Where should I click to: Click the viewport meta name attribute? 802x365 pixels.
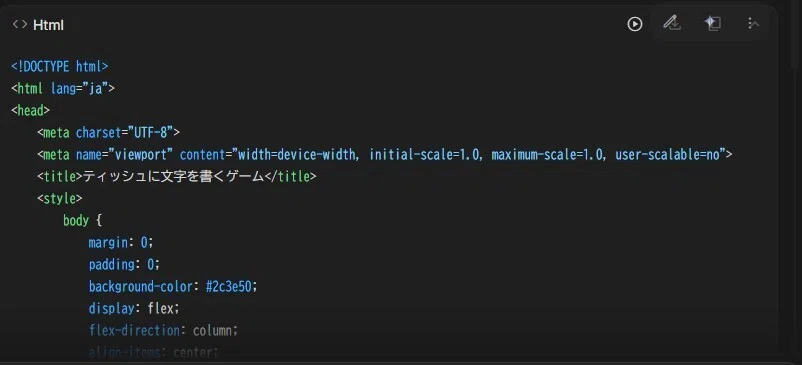(x=124, y=154)
